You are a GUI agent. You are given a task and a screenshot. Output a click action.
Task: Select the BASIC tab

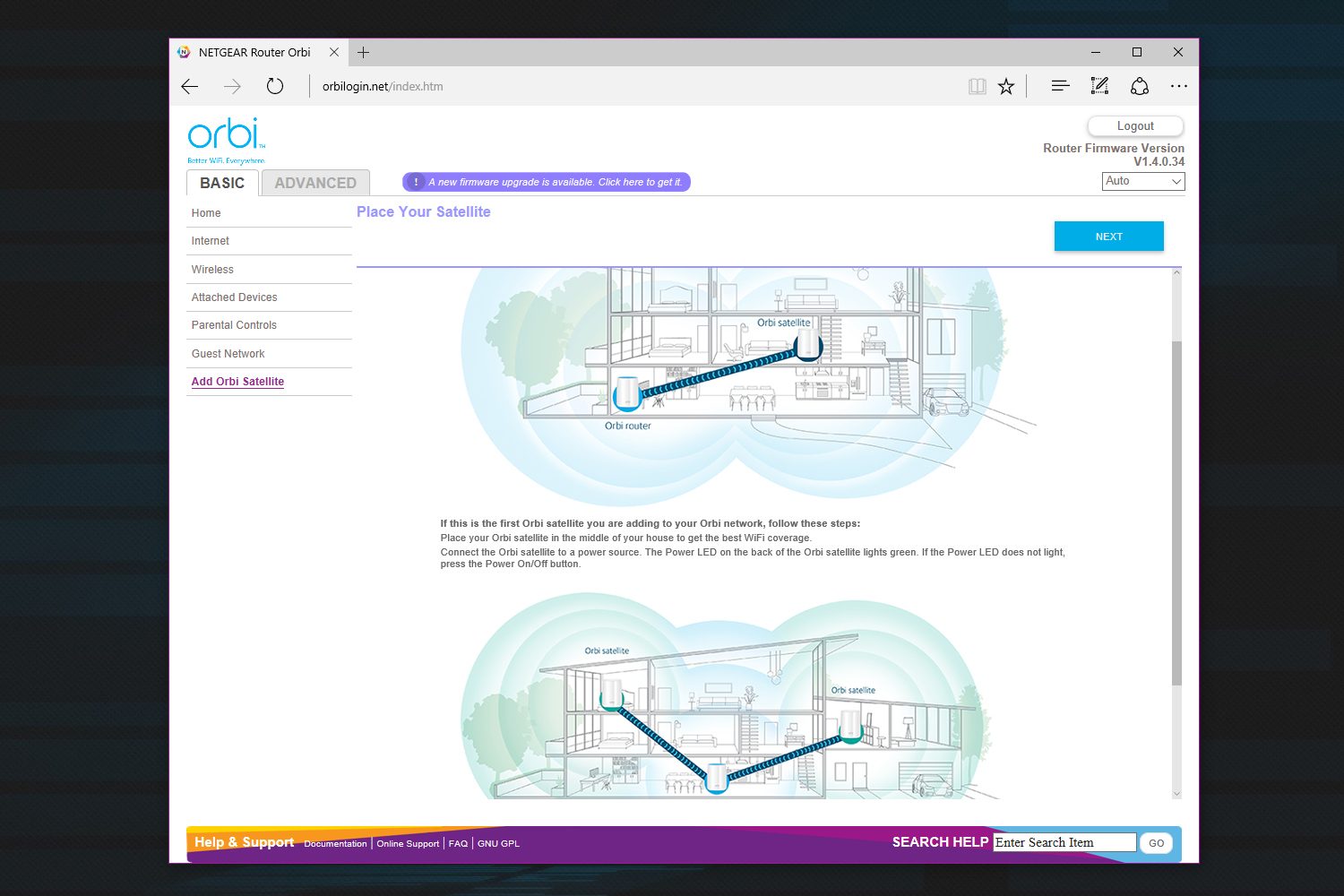click(x=222, y=183)
